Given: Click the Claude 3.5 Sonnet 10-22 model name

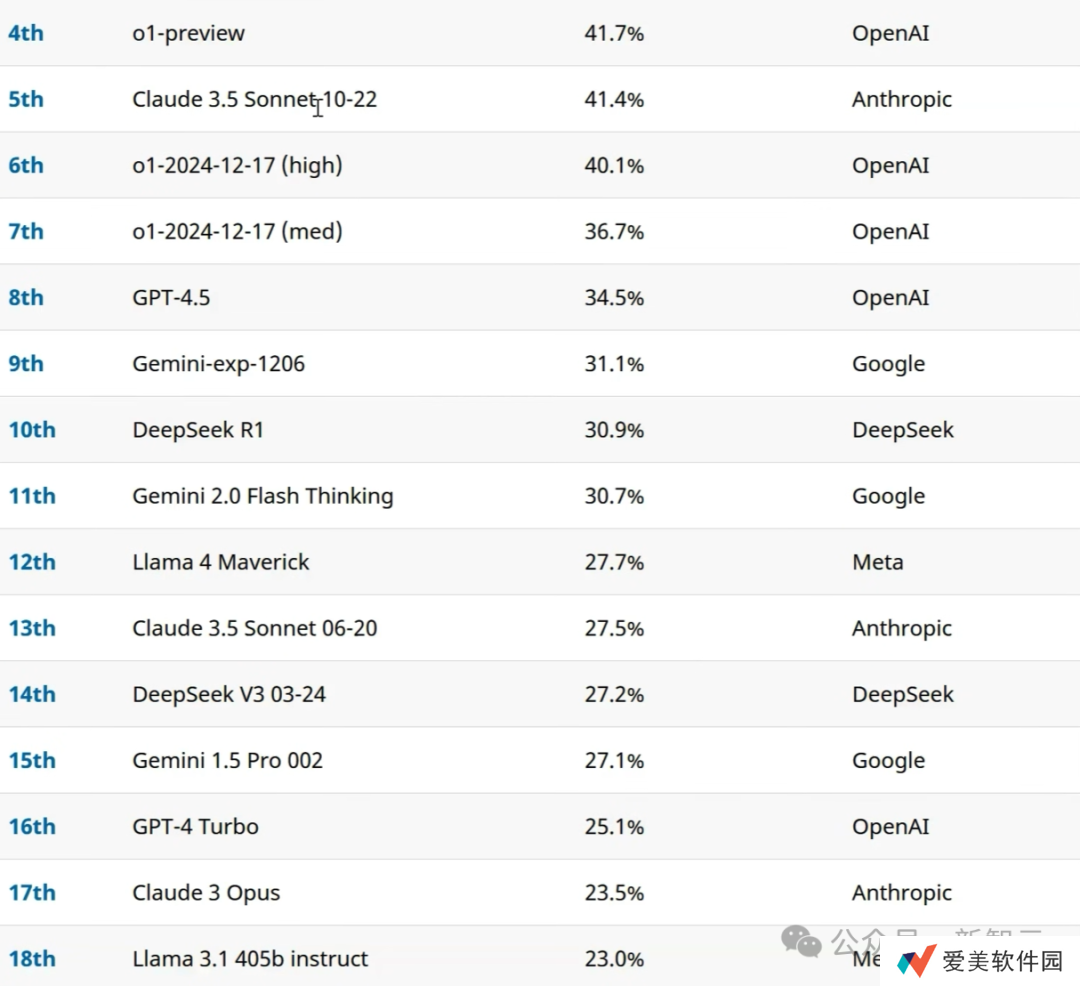Looking at the screenshot, I should (x=254, y=99).
